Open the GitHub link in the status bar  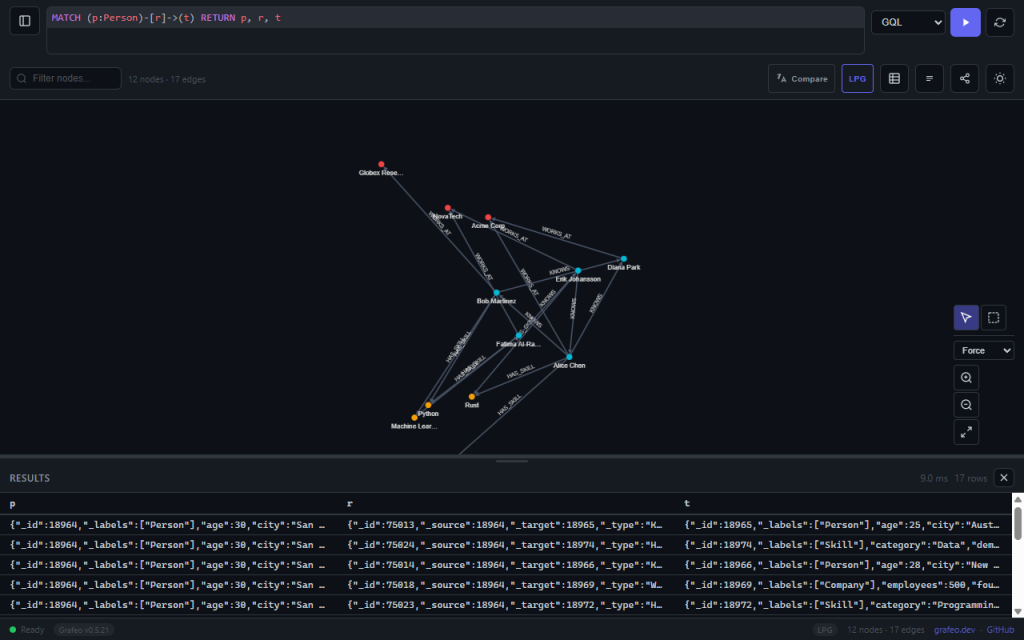coord(998,629)
